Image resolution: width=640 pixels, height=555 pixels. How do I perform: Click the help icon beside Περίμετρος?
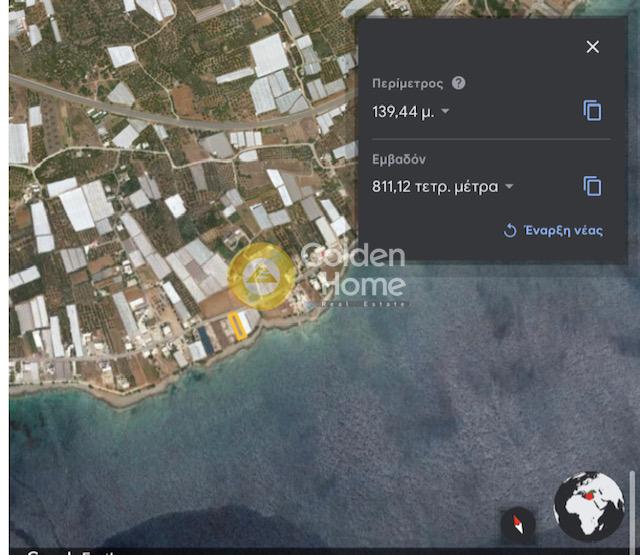click(x=459, y=83)
